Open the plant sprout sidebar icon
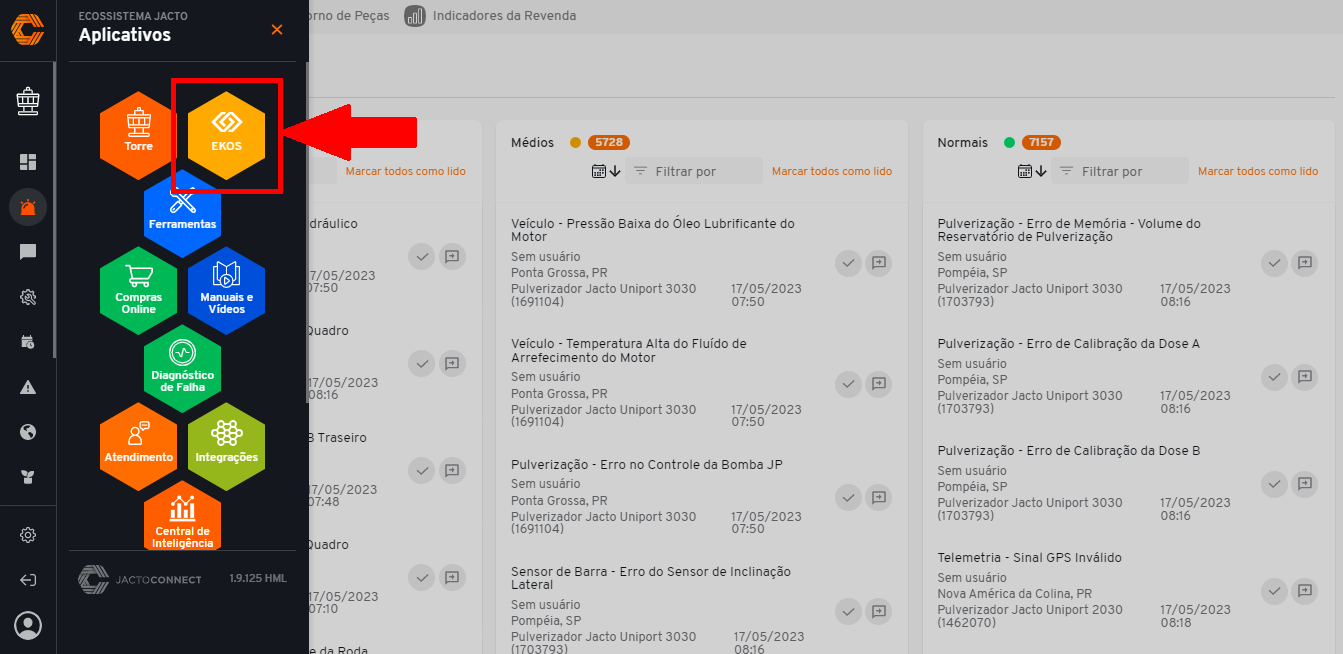 tap(28, 477)
